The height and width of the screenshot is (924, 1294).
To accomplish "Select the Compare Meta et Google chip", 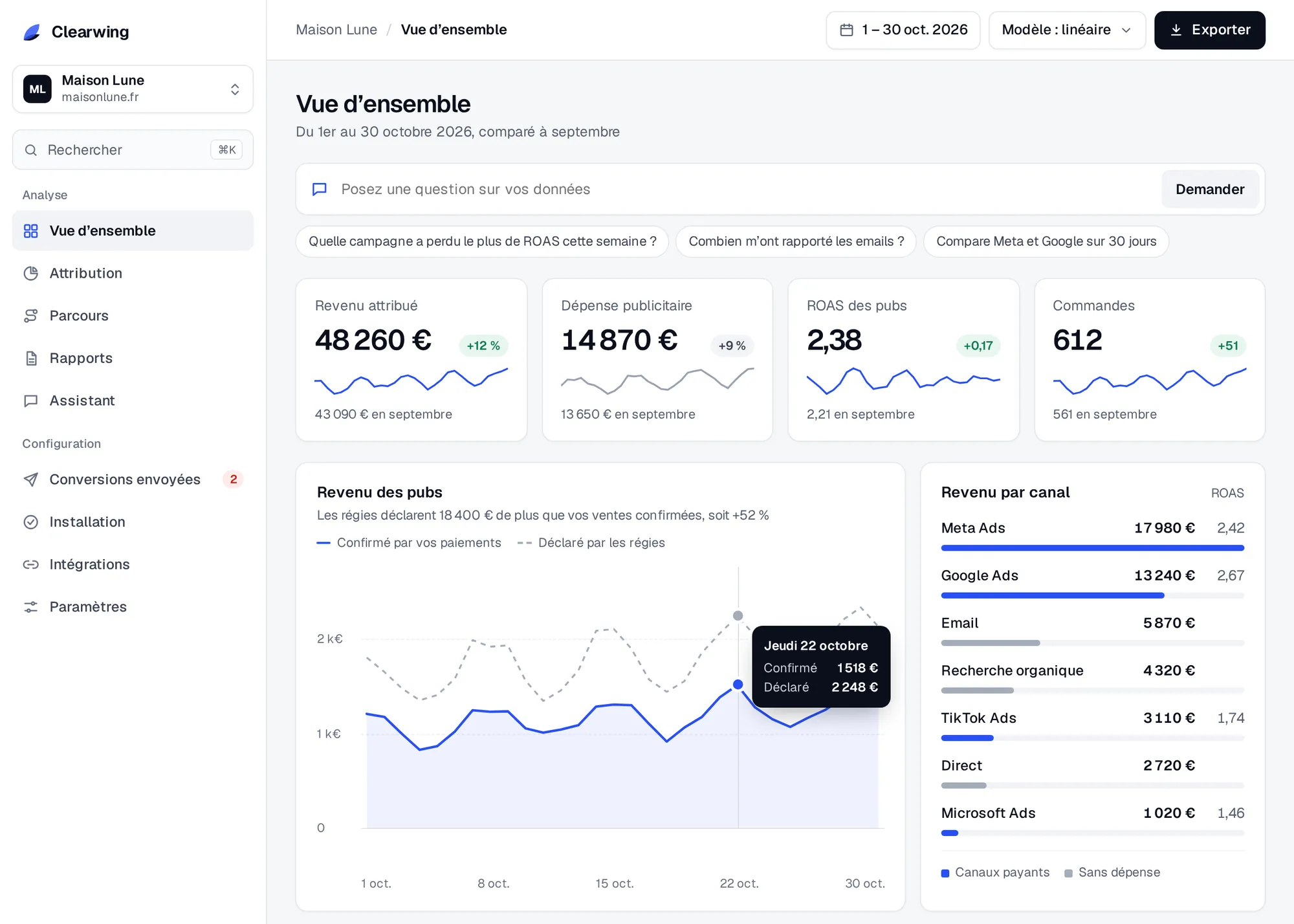I will coord(1046,241).
